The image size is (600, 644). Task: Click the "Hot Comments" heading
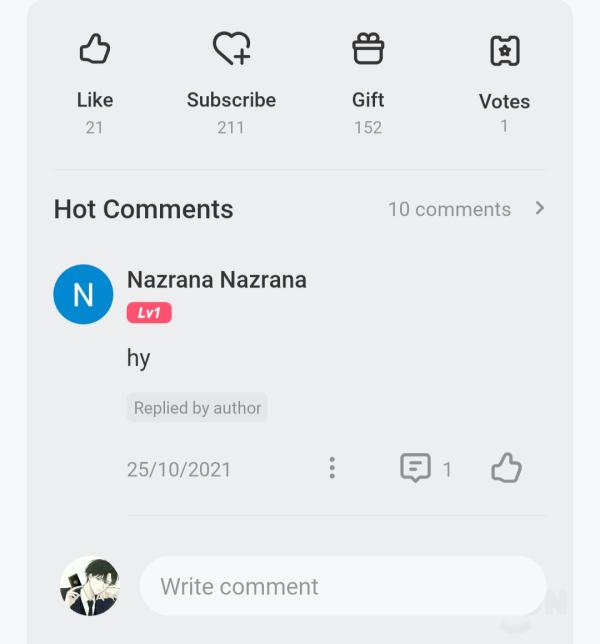pyautogui.click(x=143, y=209)
